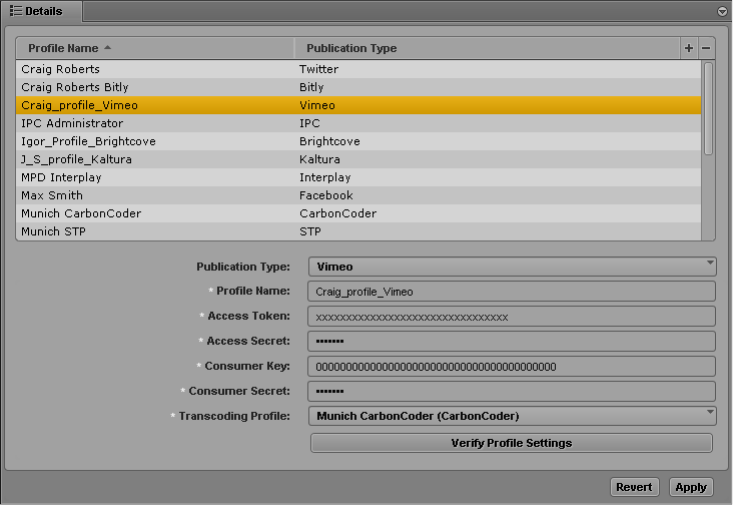
Task: Open the Details panel menu arrow
Action: pos(722,12)
